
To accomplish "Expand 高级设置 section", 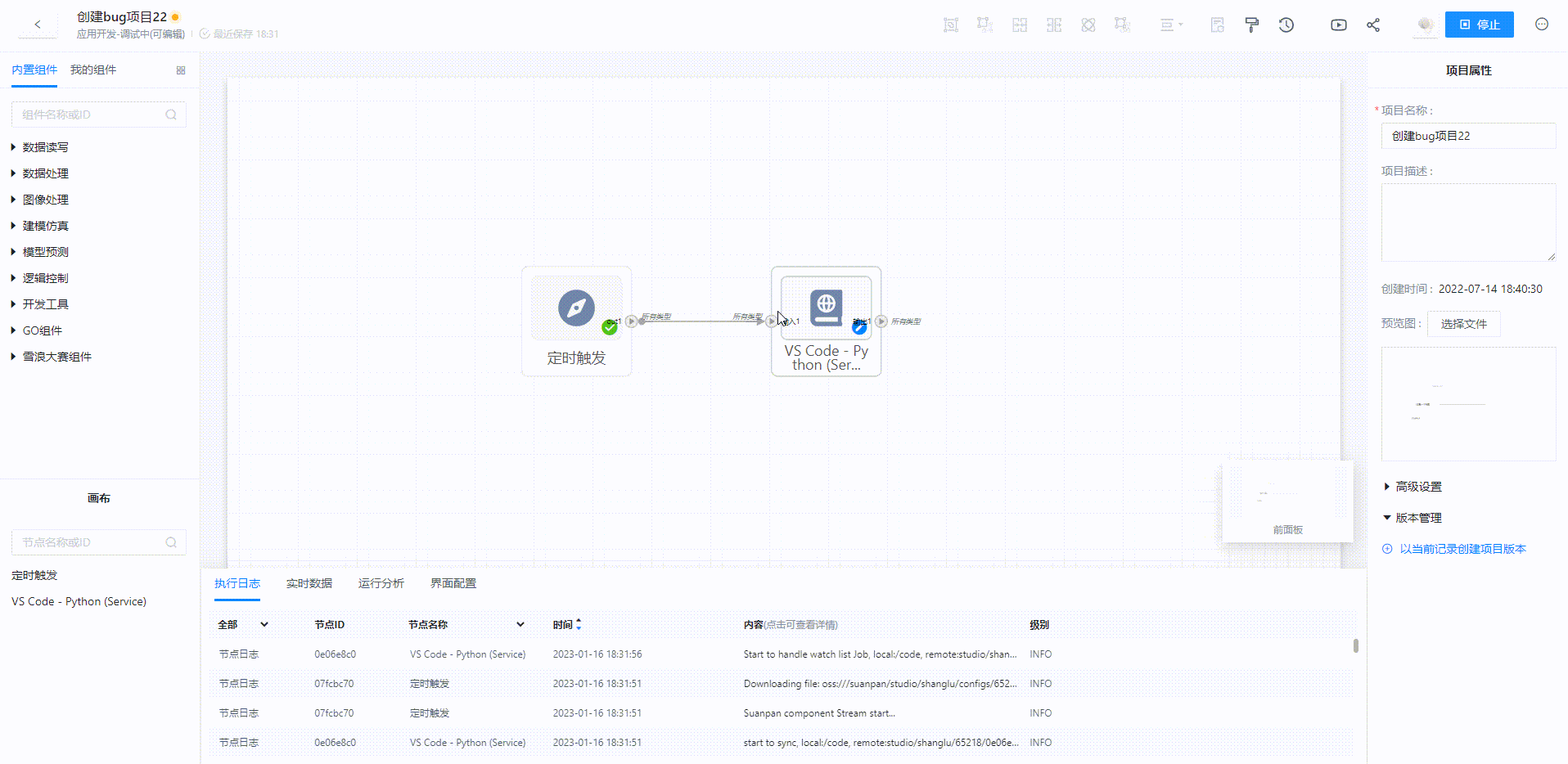I will pos(1418,487).
